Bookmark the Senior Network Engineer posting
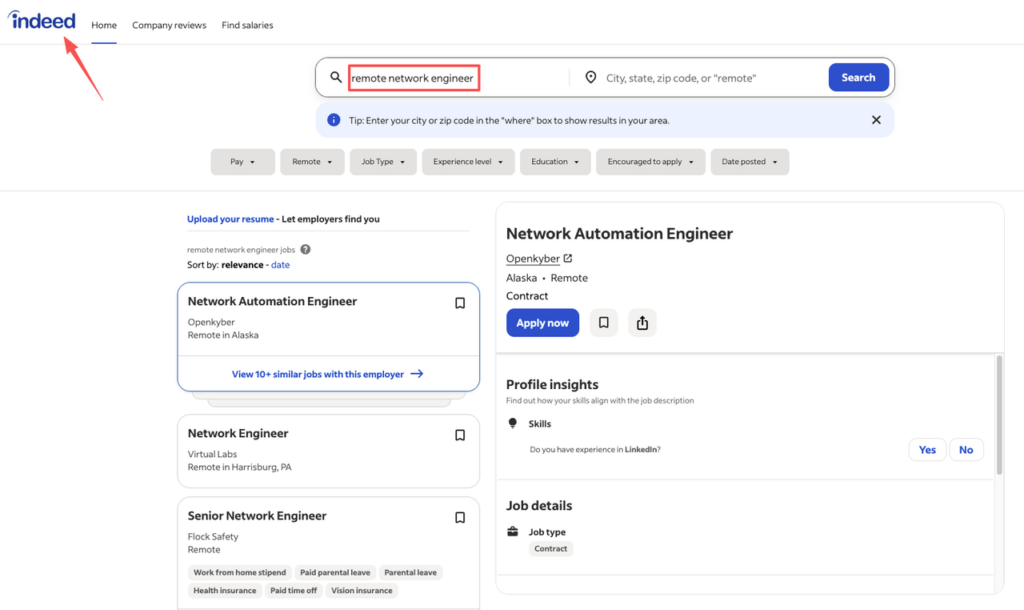1024x610 pixels. 460,517
